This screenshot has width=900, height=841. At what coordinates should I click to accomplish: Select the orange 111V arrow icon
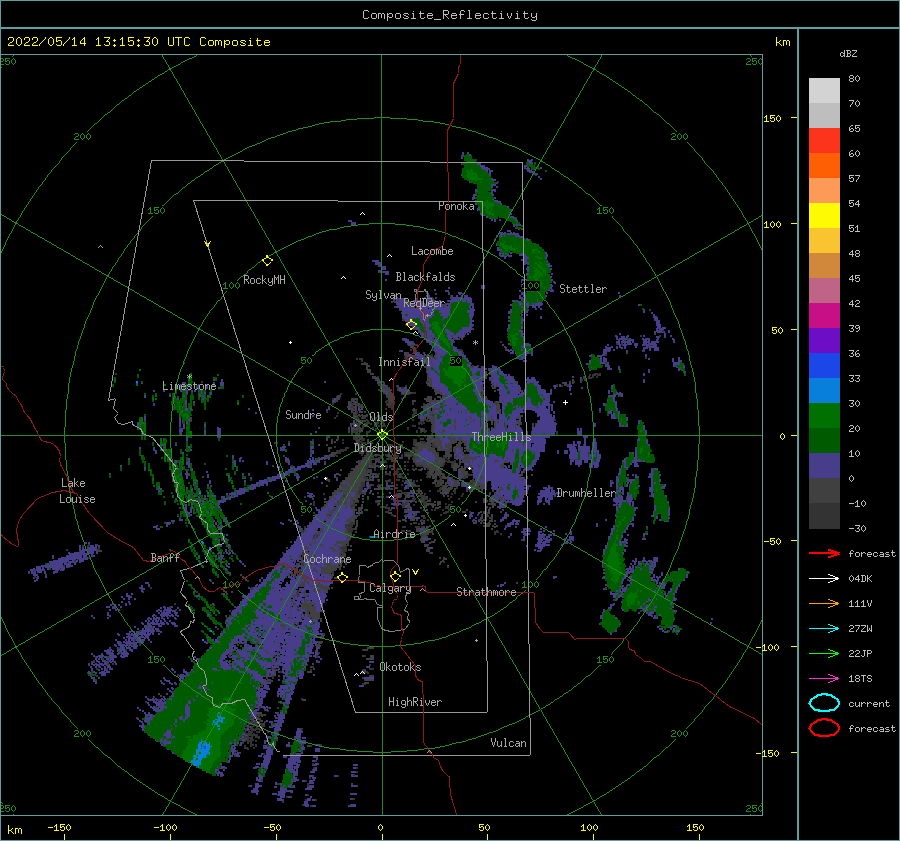tap(824, 603)
